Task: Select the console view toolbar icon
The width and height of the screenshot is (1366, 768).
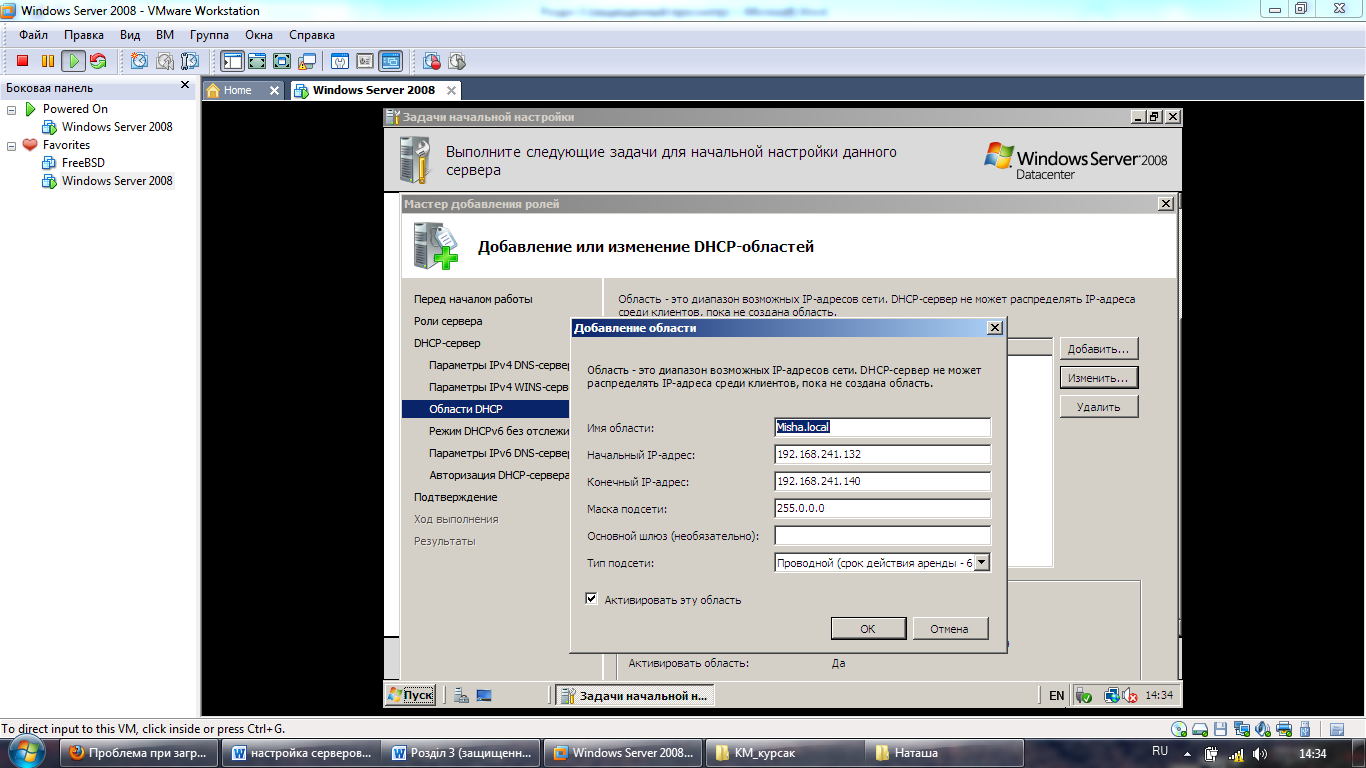Action: tap(390, 61)
